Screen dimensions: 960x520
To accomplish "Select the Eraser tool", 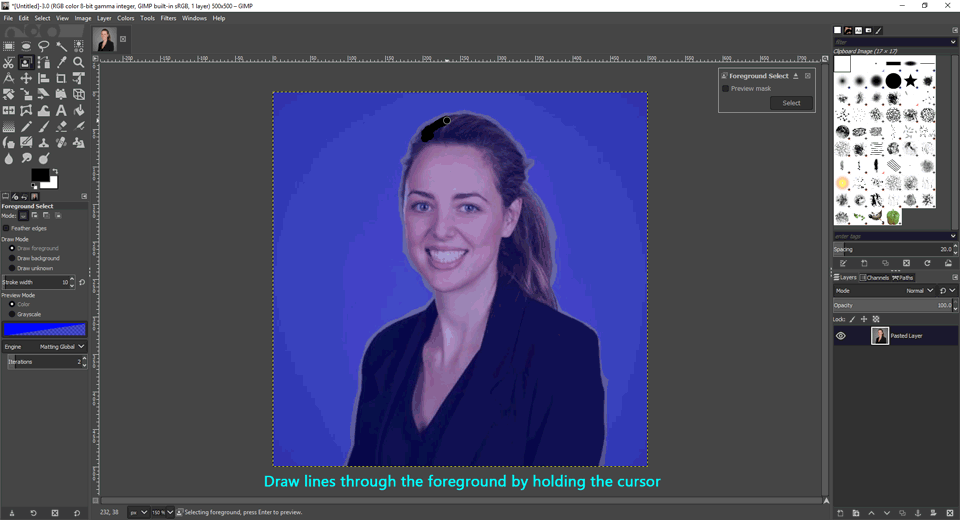I will 61,127.
